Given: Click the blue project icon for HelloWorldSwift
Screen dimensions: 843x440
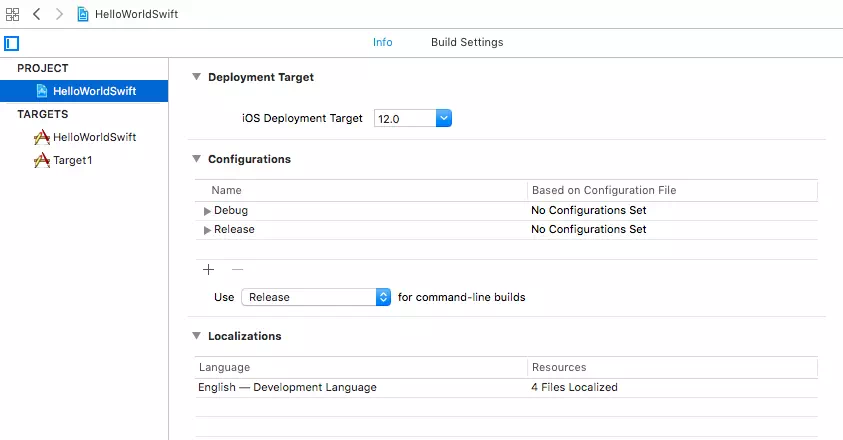Looking at the screenshot, I should pos(41,91).
